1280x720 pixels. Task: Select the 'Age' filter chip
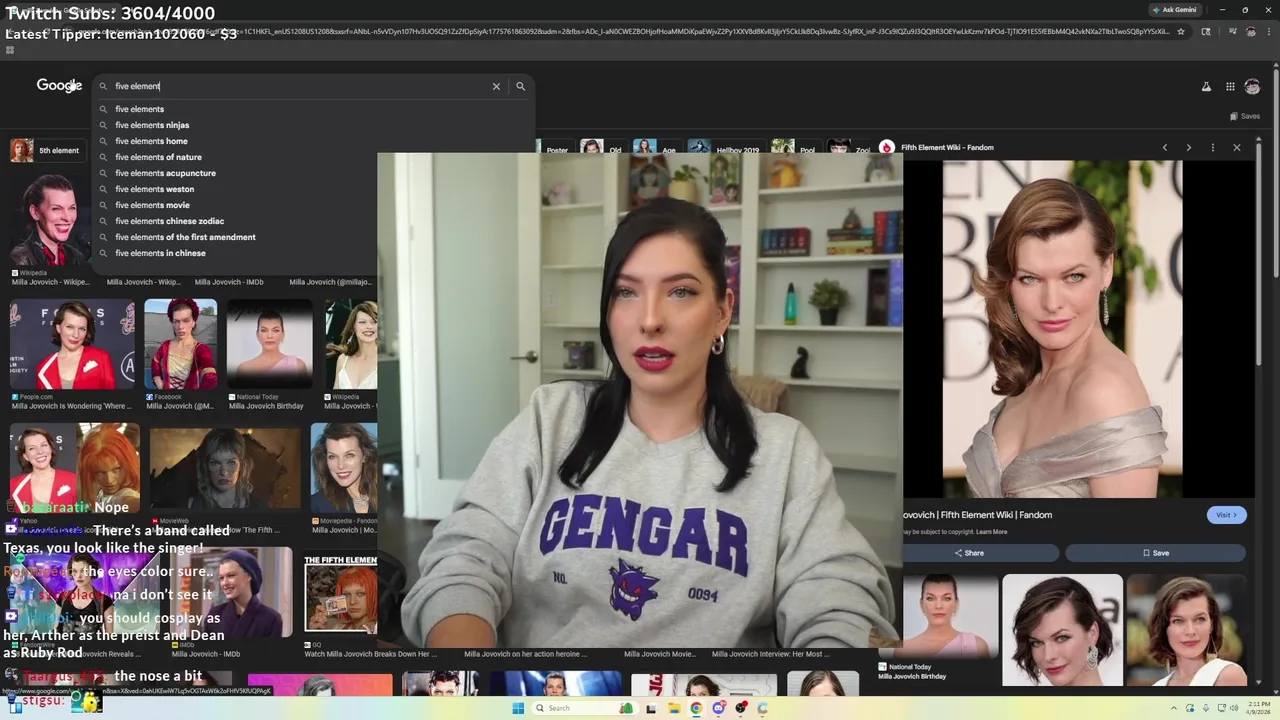pyautogui.click(x=656, y=148)
